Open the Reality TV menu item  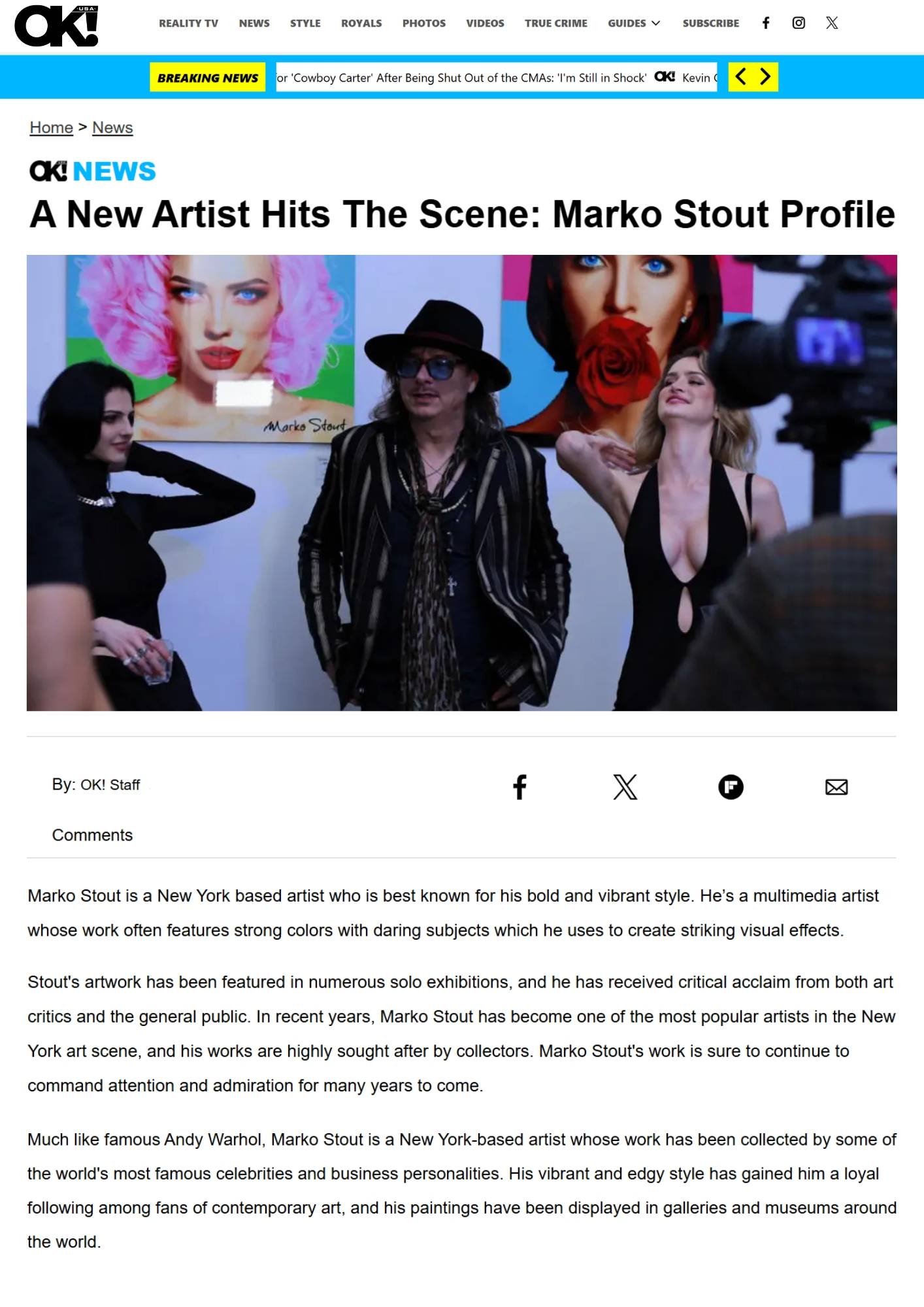(x=188, y=24)
